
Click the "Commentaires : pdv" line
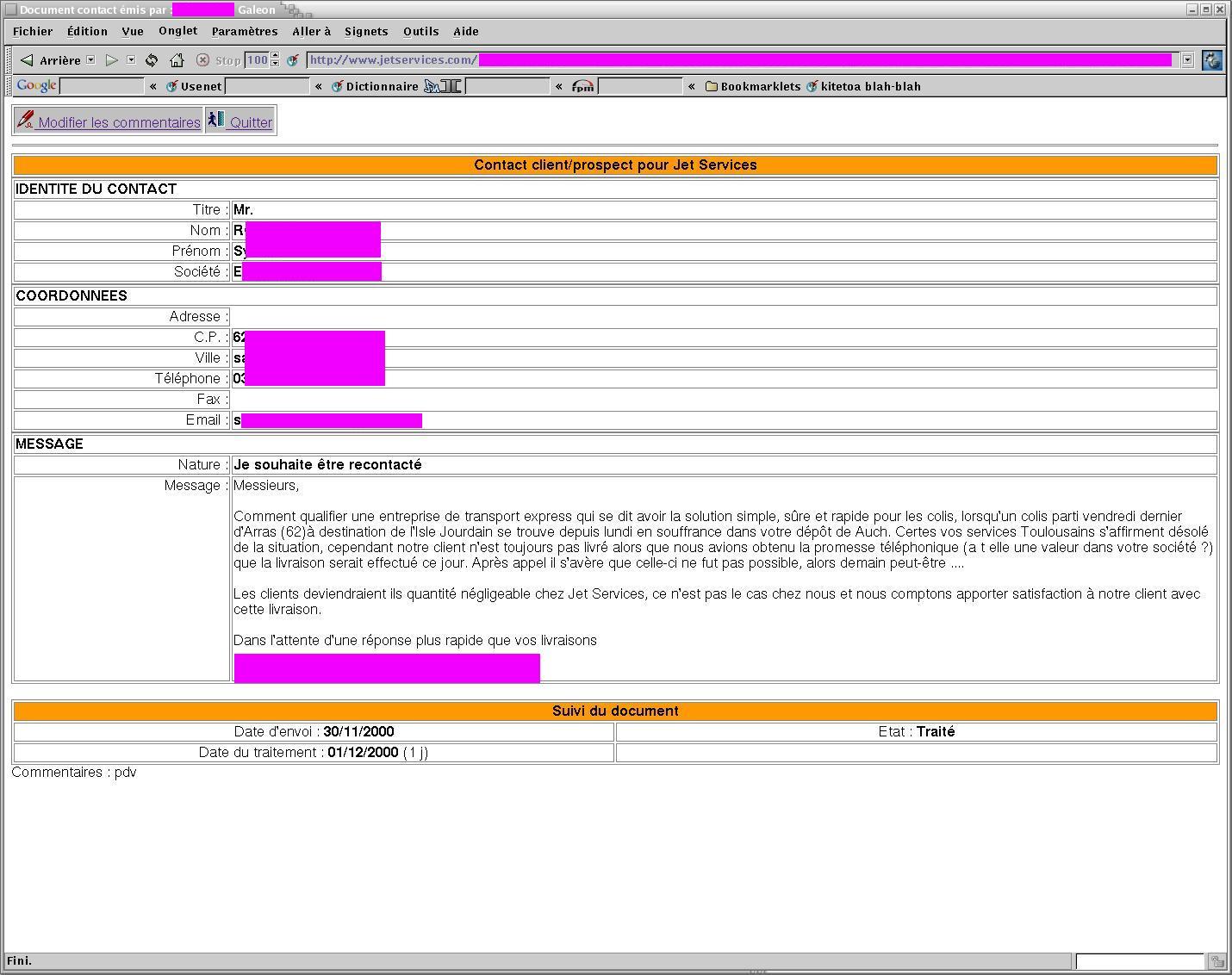pyautogui.click(x=74, y=773)
